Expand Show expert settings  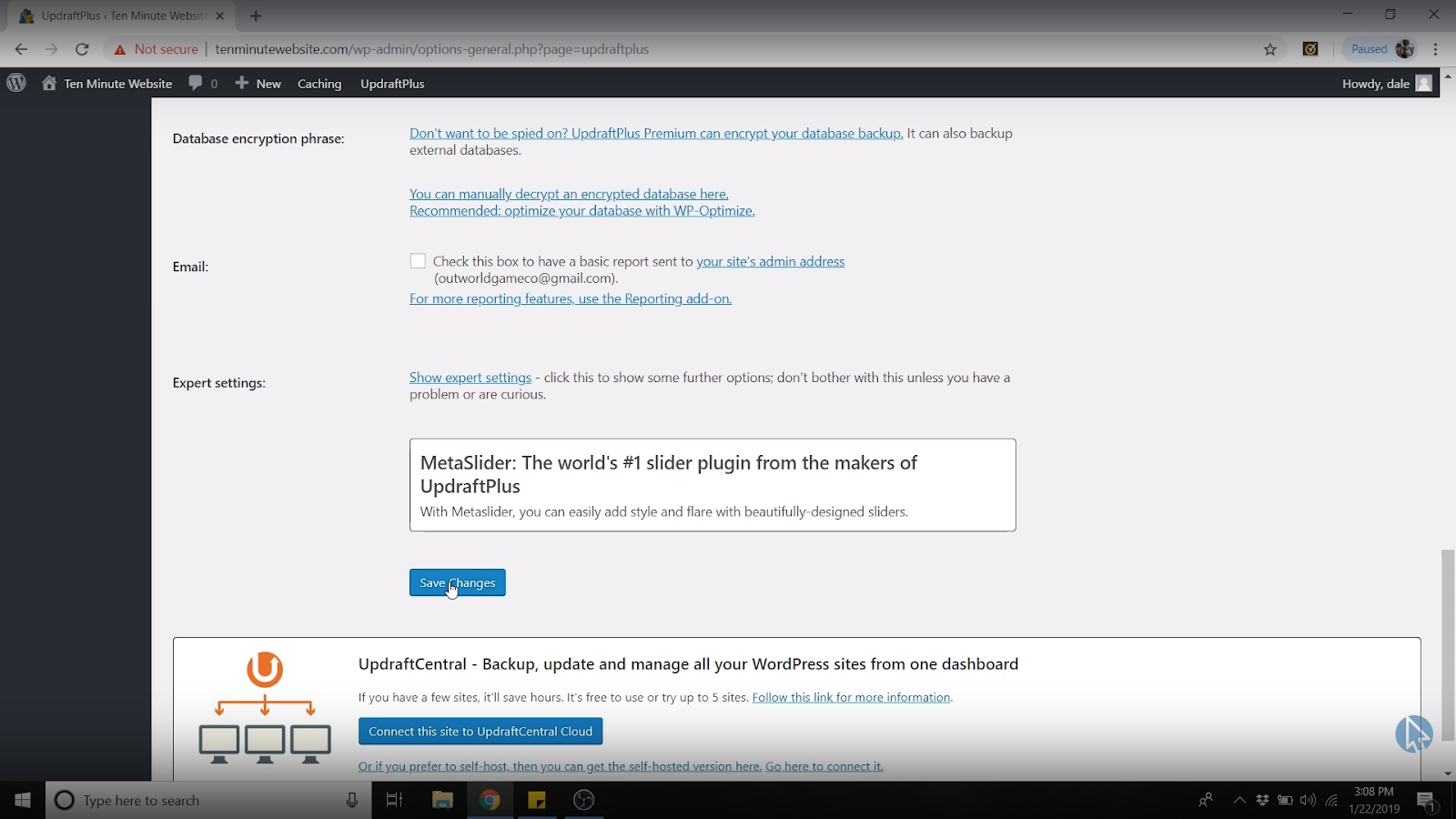(470, 378)
